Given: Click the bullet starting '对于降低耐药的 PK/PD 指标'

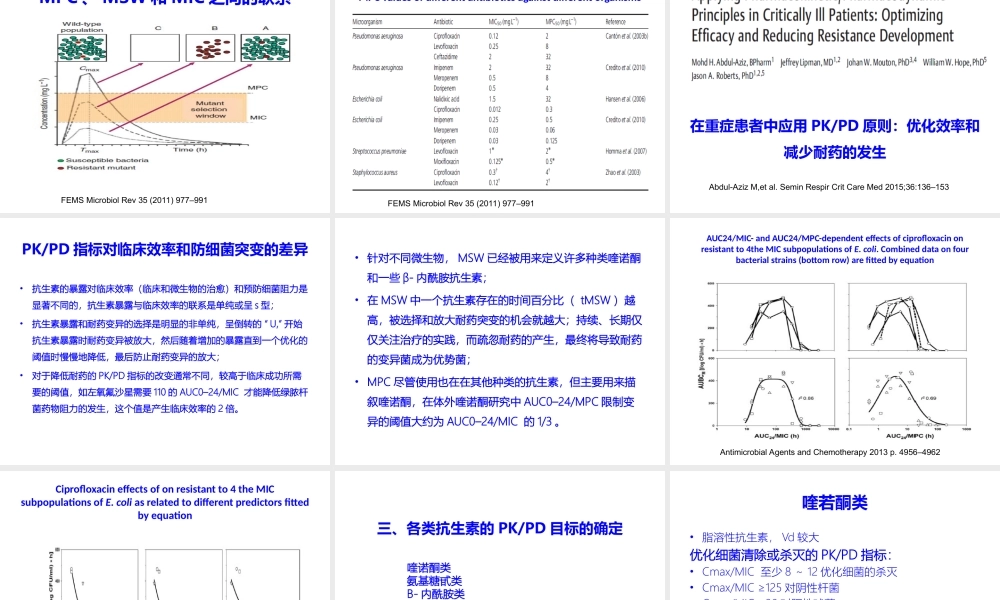Looking at the screenshot, I should pos(170,392).
